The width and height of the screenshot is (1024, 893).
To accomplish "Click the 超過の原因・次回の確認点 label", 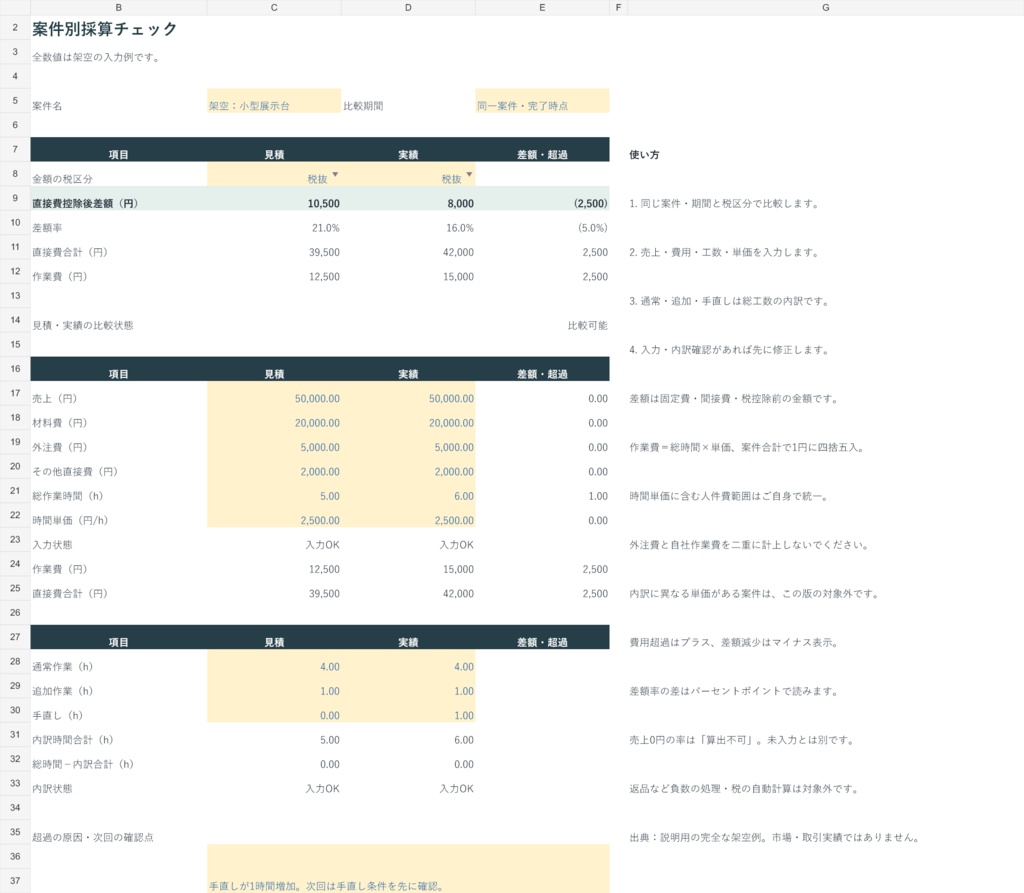I will (x=93, y=837).
